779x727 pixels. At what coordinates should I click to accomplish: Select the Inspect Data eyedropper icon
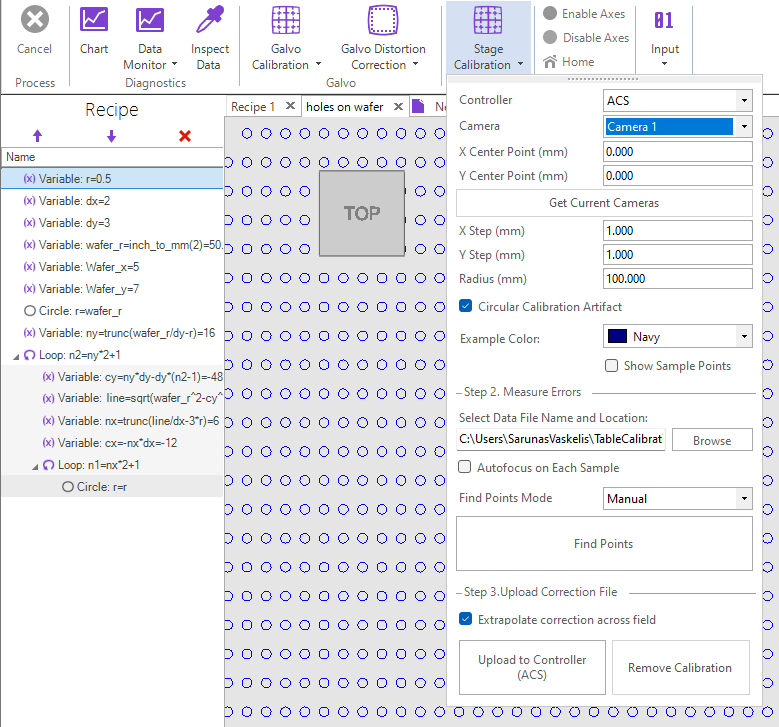[x=209, y=20]
